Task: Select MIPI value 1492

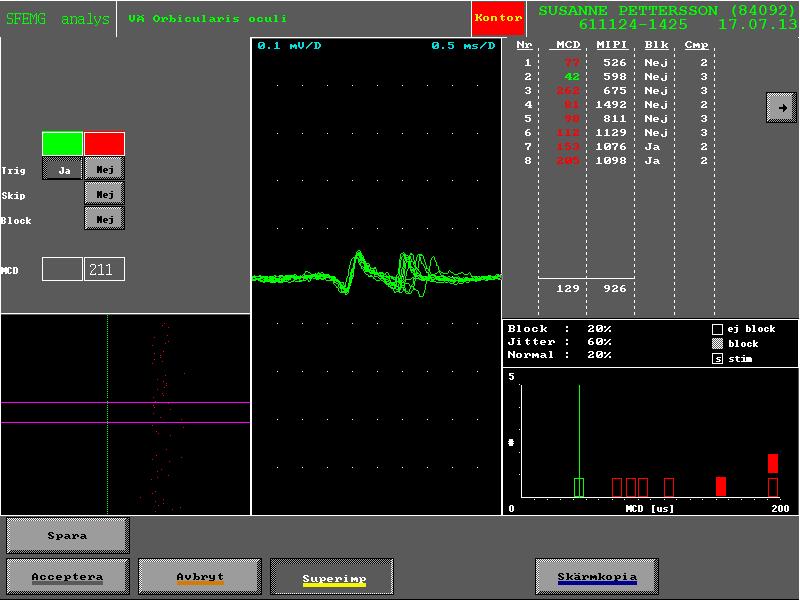Action: pos(611,105)
